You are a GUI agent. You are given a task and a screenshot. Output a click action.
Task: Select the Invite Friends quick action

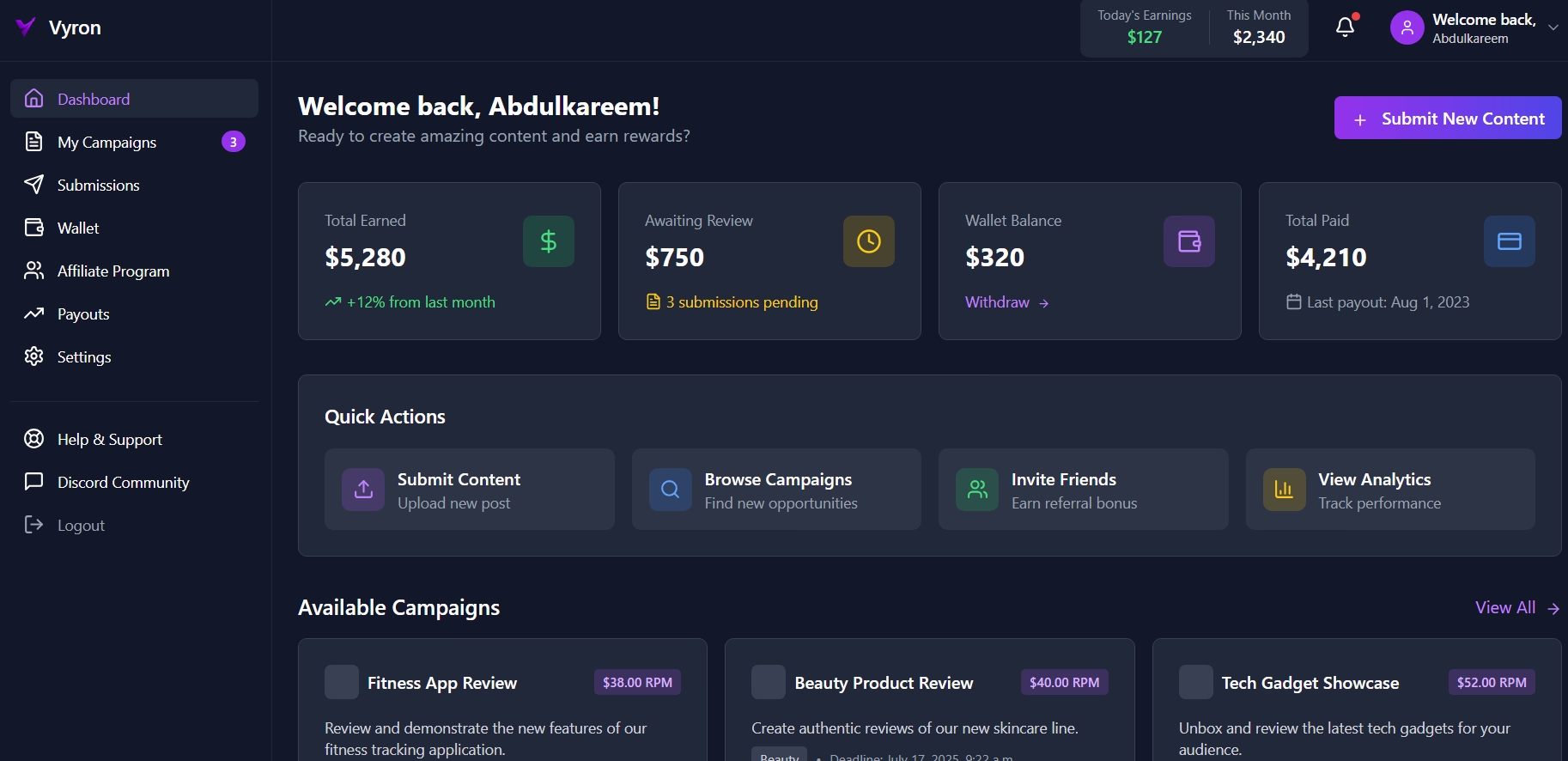1082,490
